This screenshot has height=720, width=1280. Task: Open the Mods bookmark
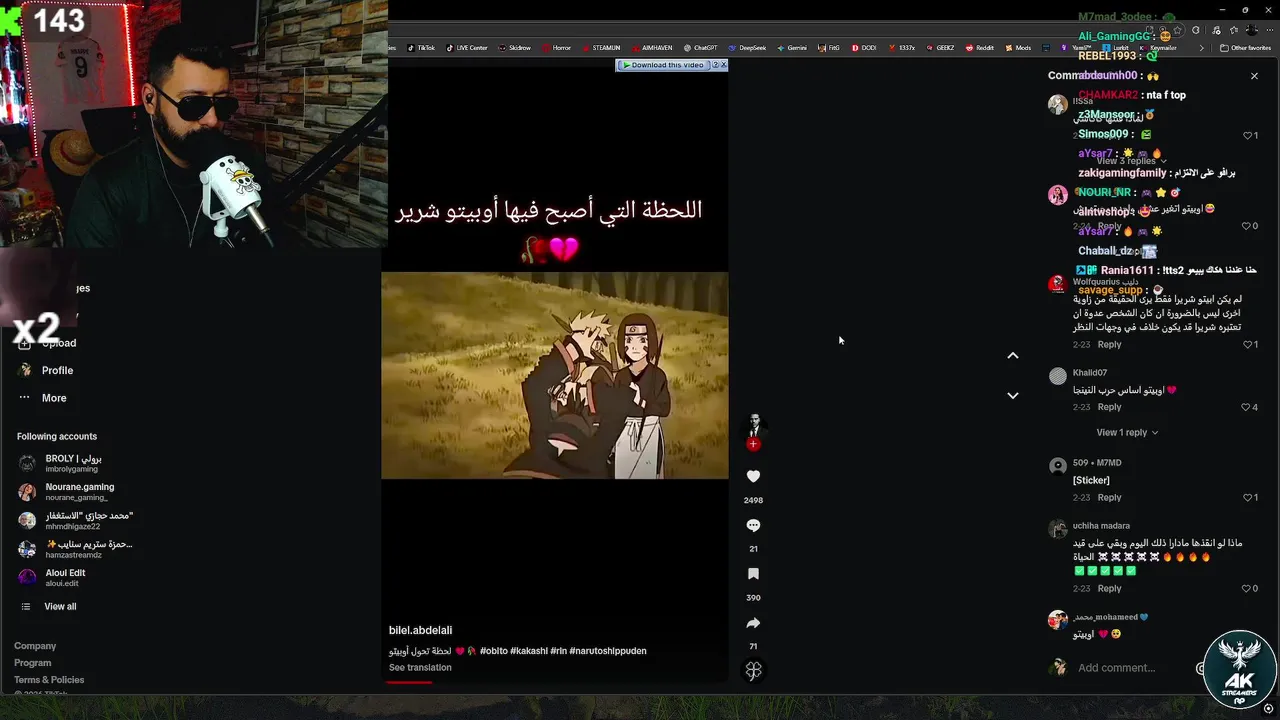pyautogui.click(x=1018, y=48)
